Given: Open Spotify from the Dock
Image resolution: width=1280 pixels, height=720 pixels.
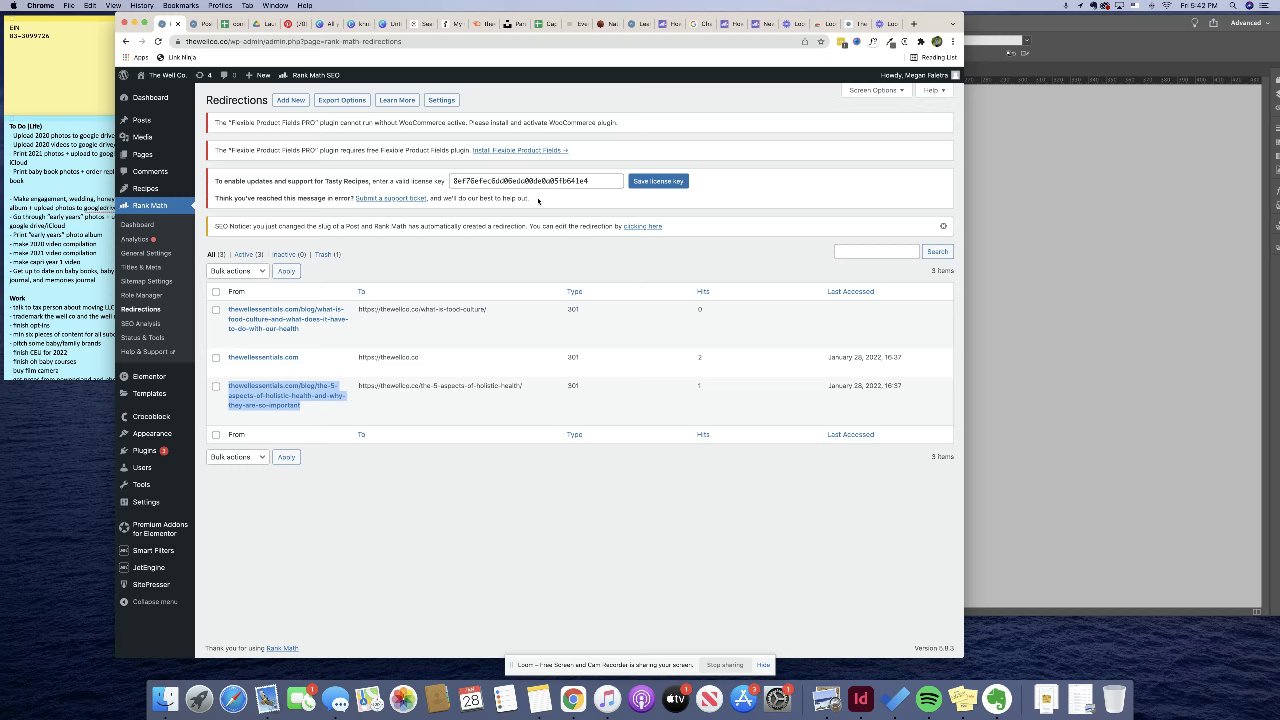Looking at the screenshot, I should click(929, 699).
